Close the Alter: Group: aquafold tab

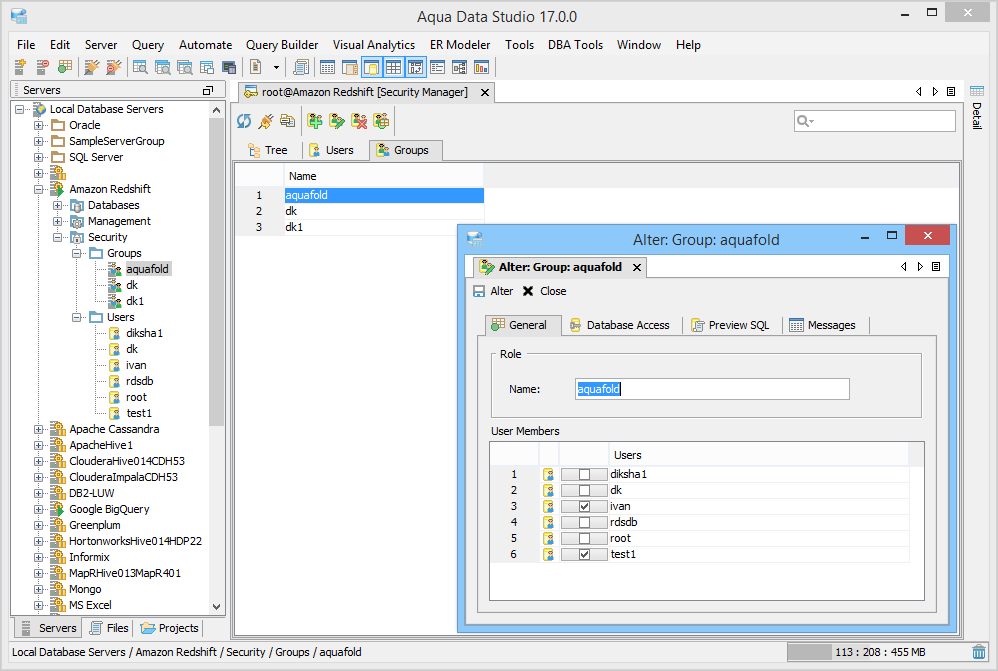tap(636, 267)
